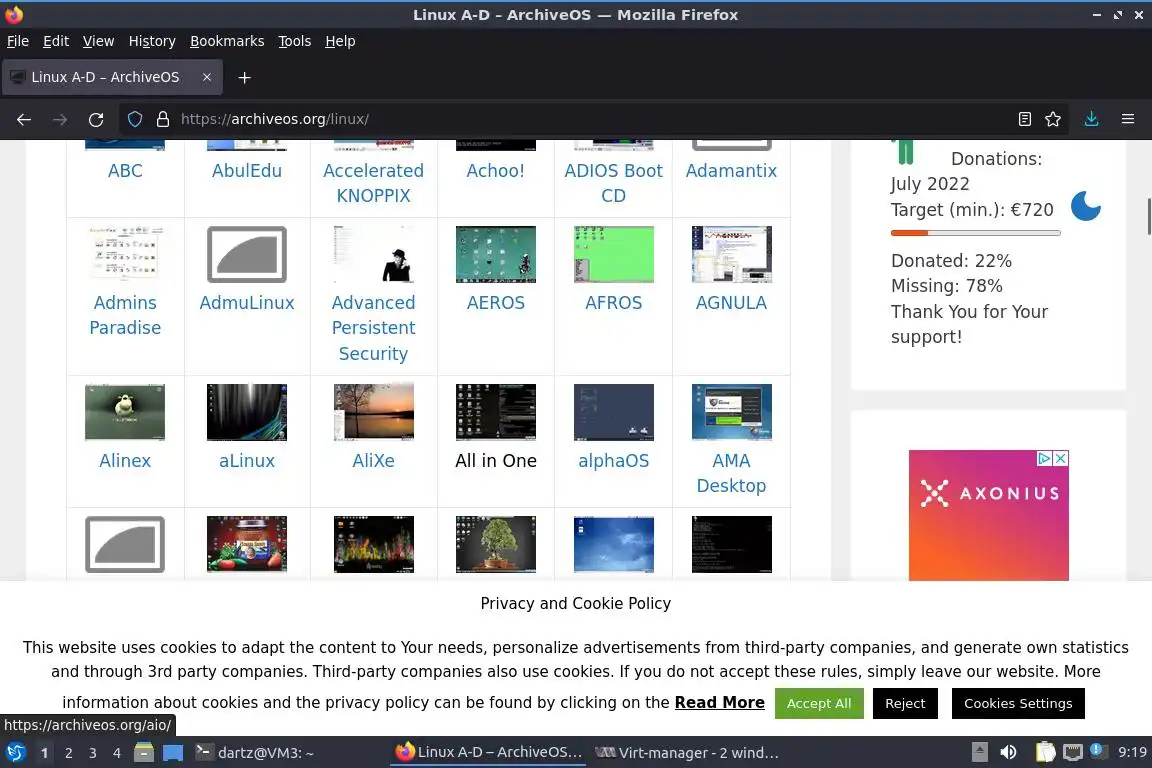Viewport: 1152px width, 768px height.
Task: Click the eject removable media tray icon
Action: (979, 752)
